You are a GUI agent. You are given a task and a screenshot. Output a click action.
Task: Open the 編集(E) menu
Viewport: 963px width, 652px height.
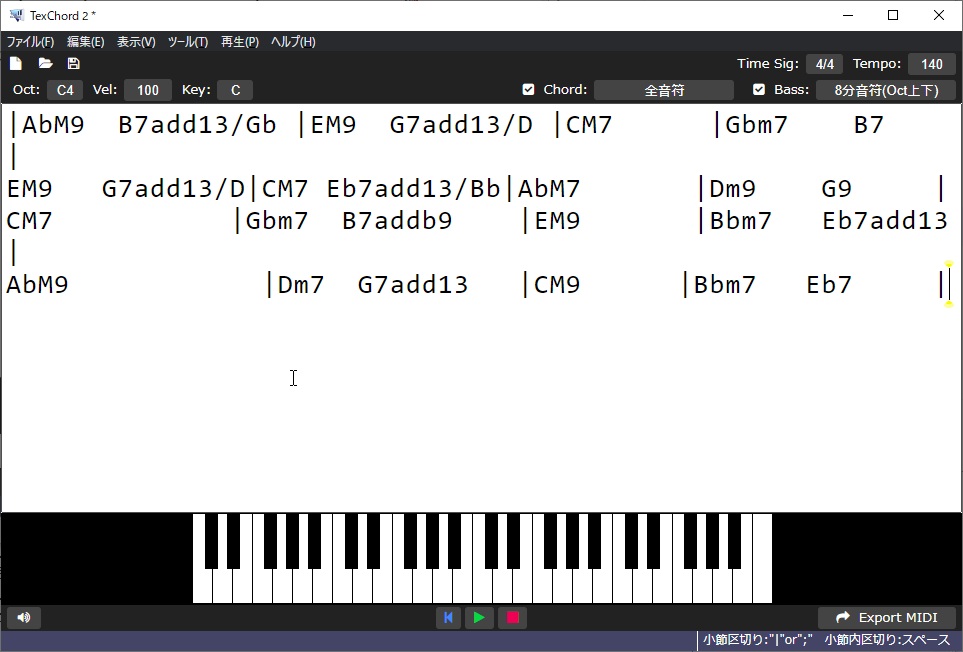85,42
